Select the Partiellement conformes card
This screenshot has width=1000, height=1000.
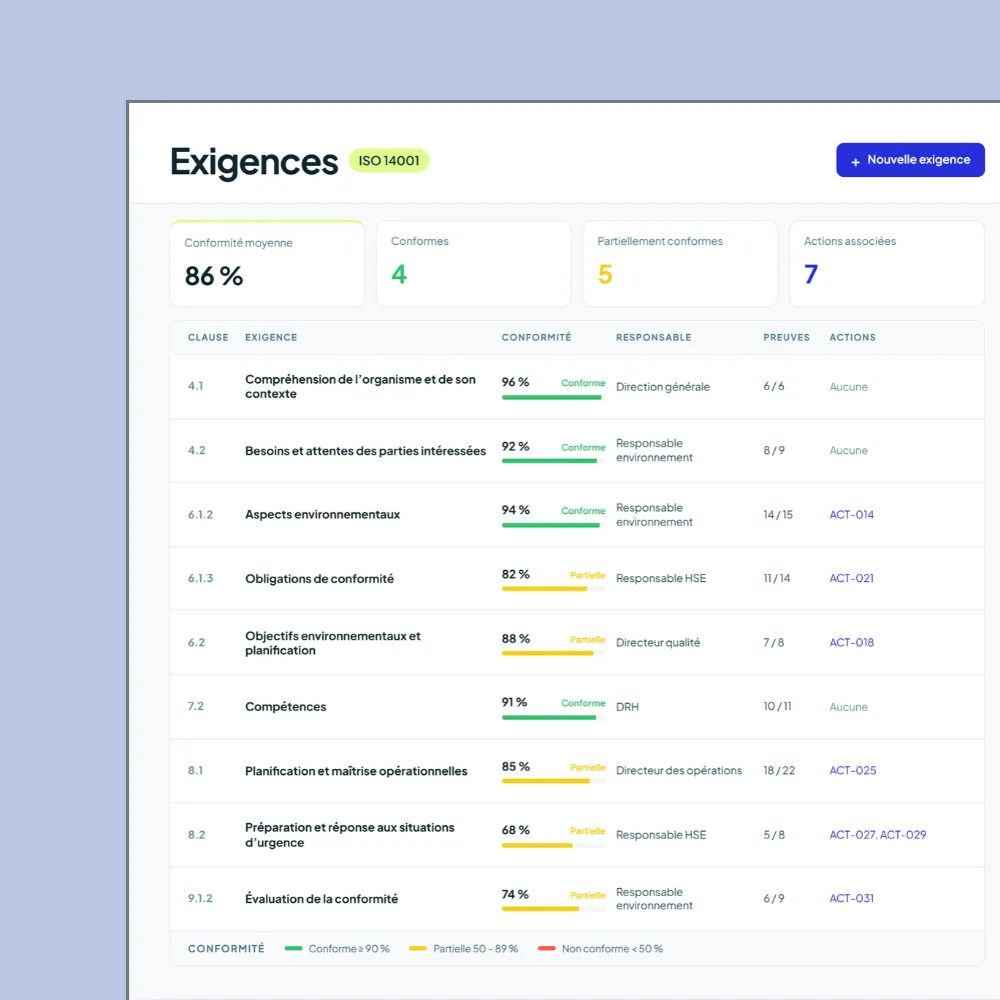point(680,263)
